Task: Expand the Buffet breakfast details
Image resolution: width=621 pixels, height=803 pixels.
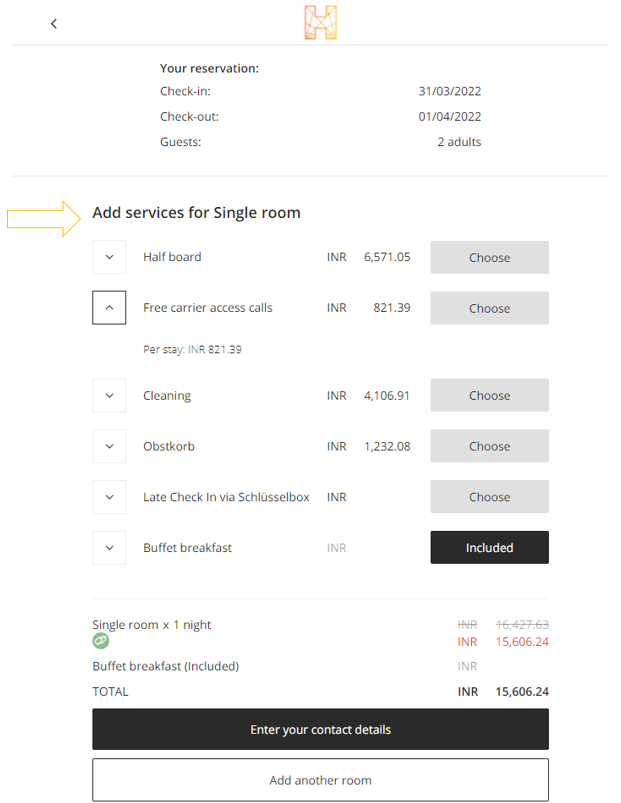Action: 109,547
